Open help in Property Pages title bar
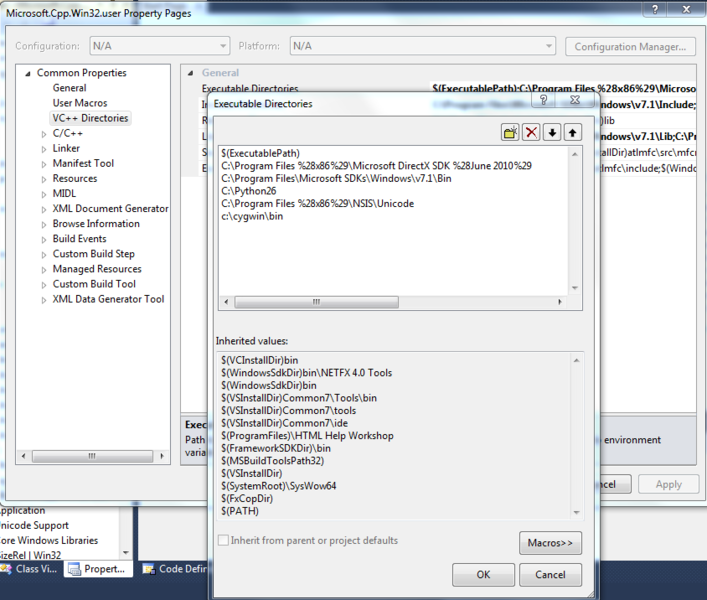Viewport: 707px width, 600px height. click(655, 9)
